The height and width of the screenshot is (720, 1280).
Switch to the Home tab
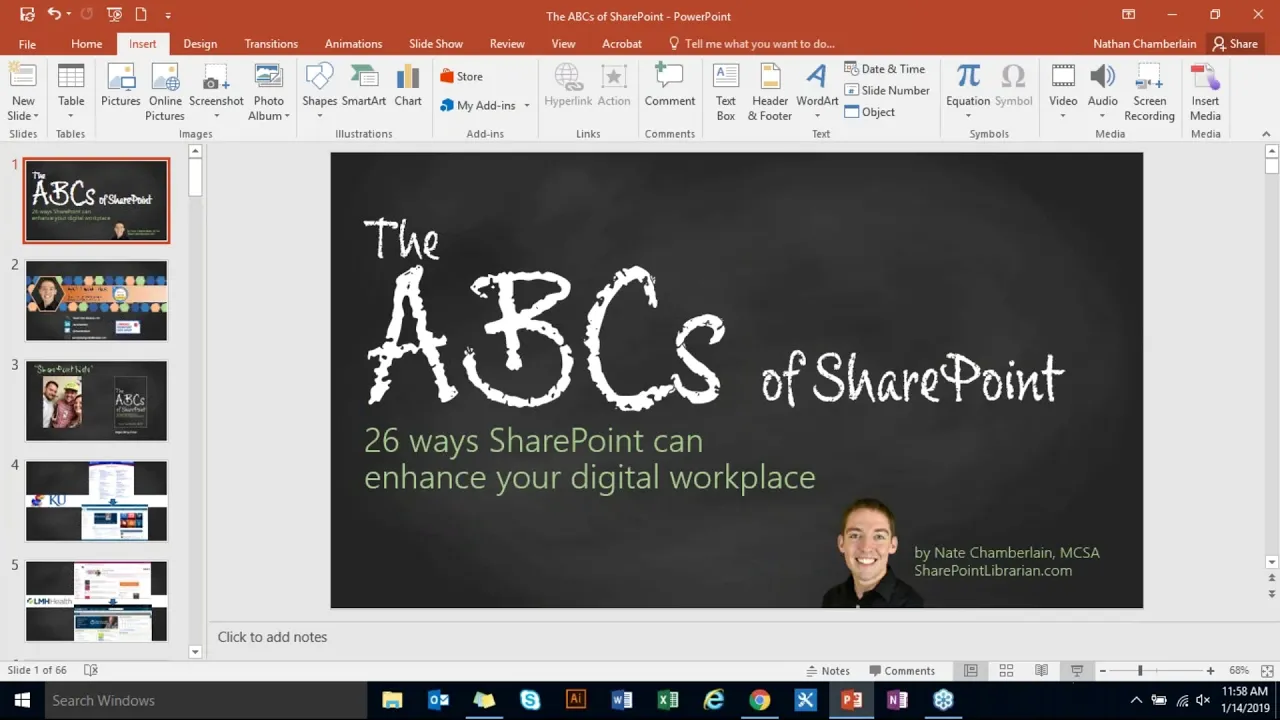[86, 44]
